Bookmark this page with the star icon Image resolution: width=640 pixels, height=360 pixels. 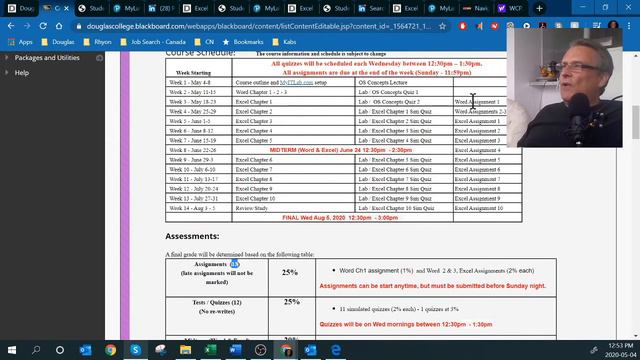coord(442,26)
